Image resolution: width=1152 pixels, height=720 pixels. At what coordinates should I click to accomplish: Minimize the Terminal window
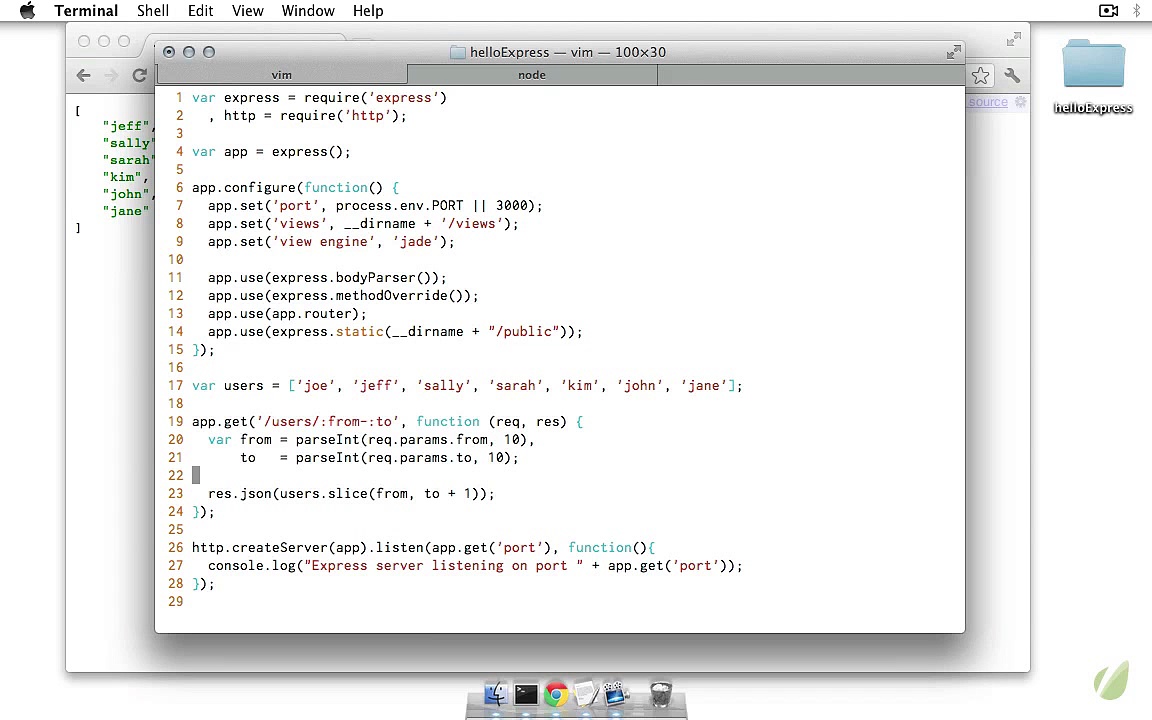[x=189, y=52]
